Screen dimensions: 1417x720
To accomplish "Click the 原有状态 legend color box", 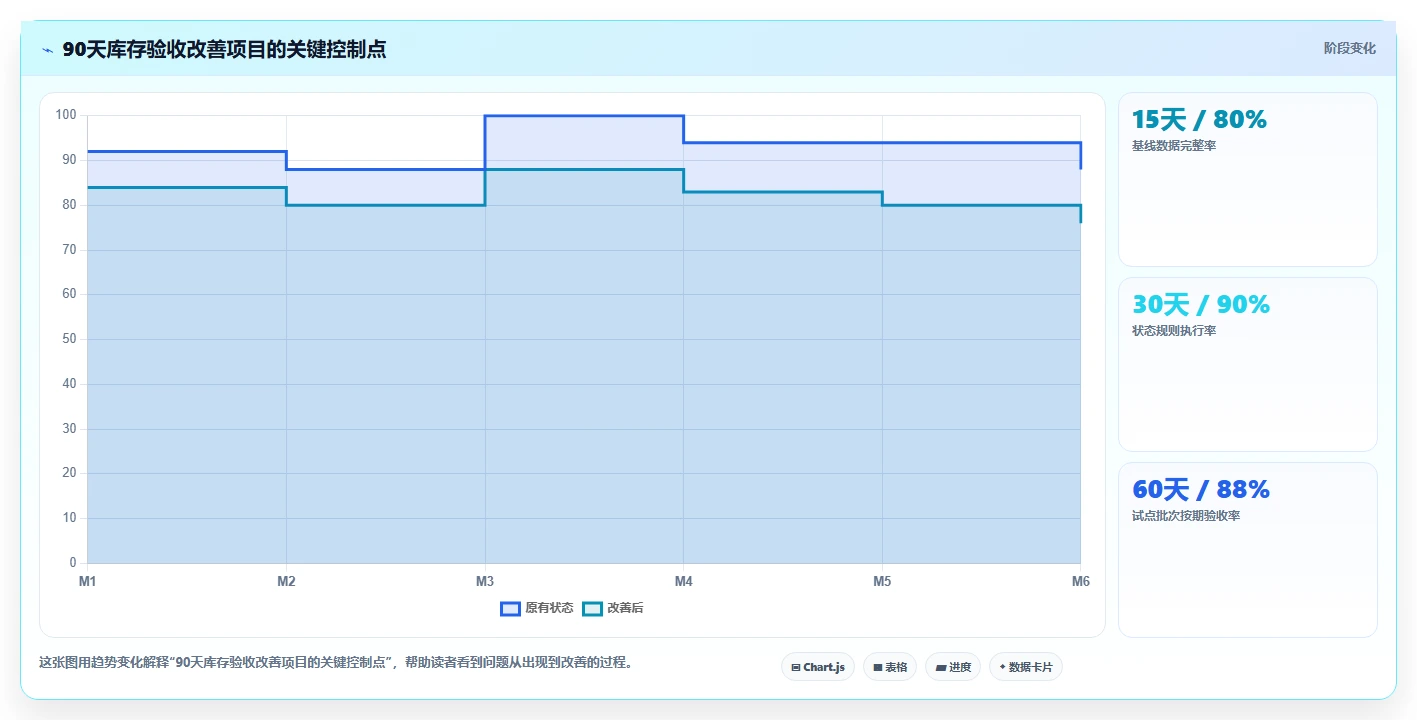I will [510, 608].
